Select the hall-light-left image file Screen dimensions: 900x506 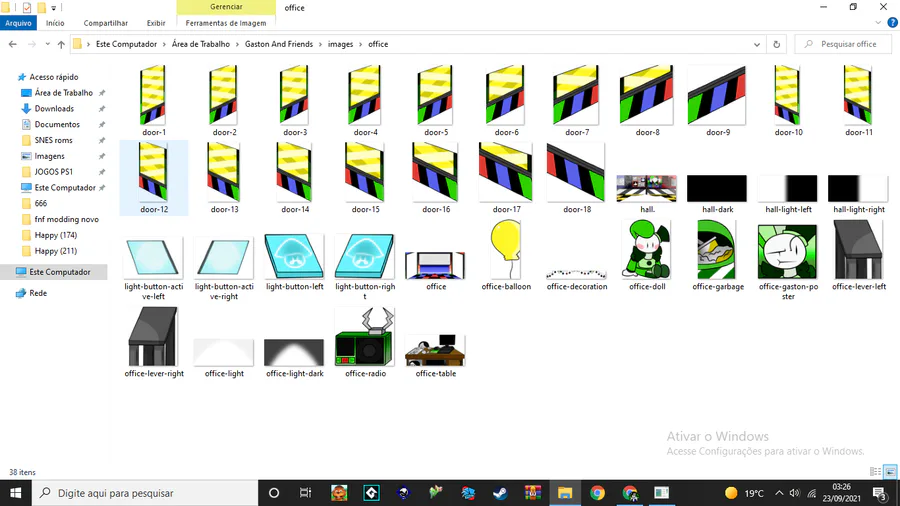788,193
